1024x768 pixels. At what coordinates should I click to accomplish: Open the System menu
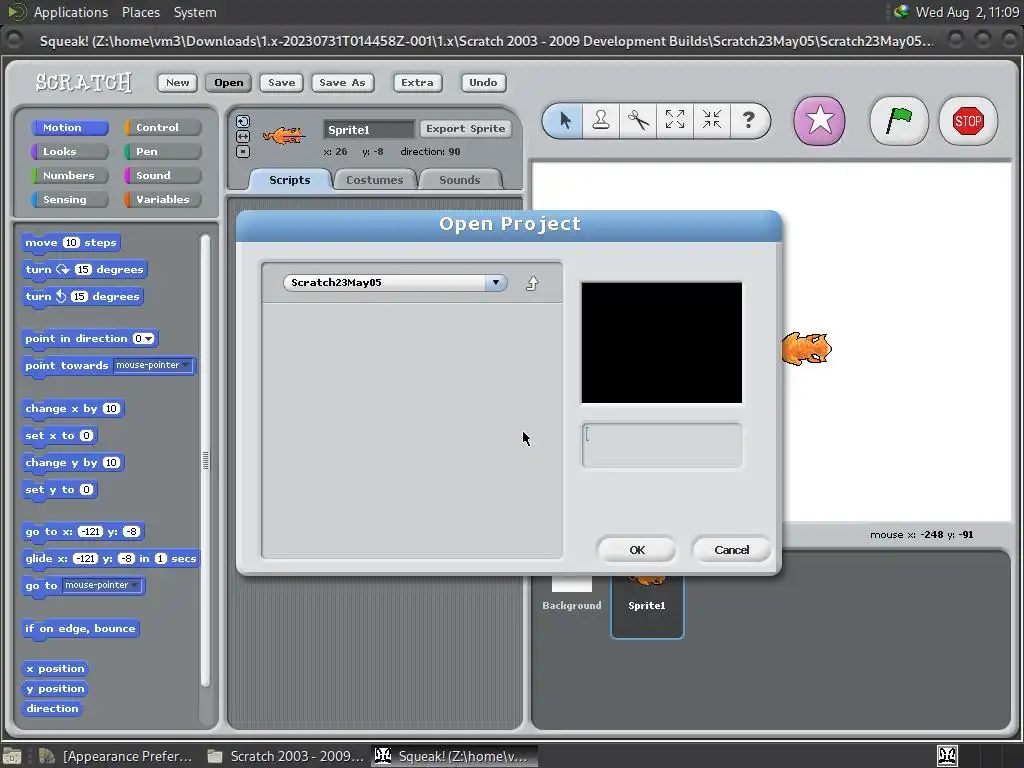[x=195, y=12]
